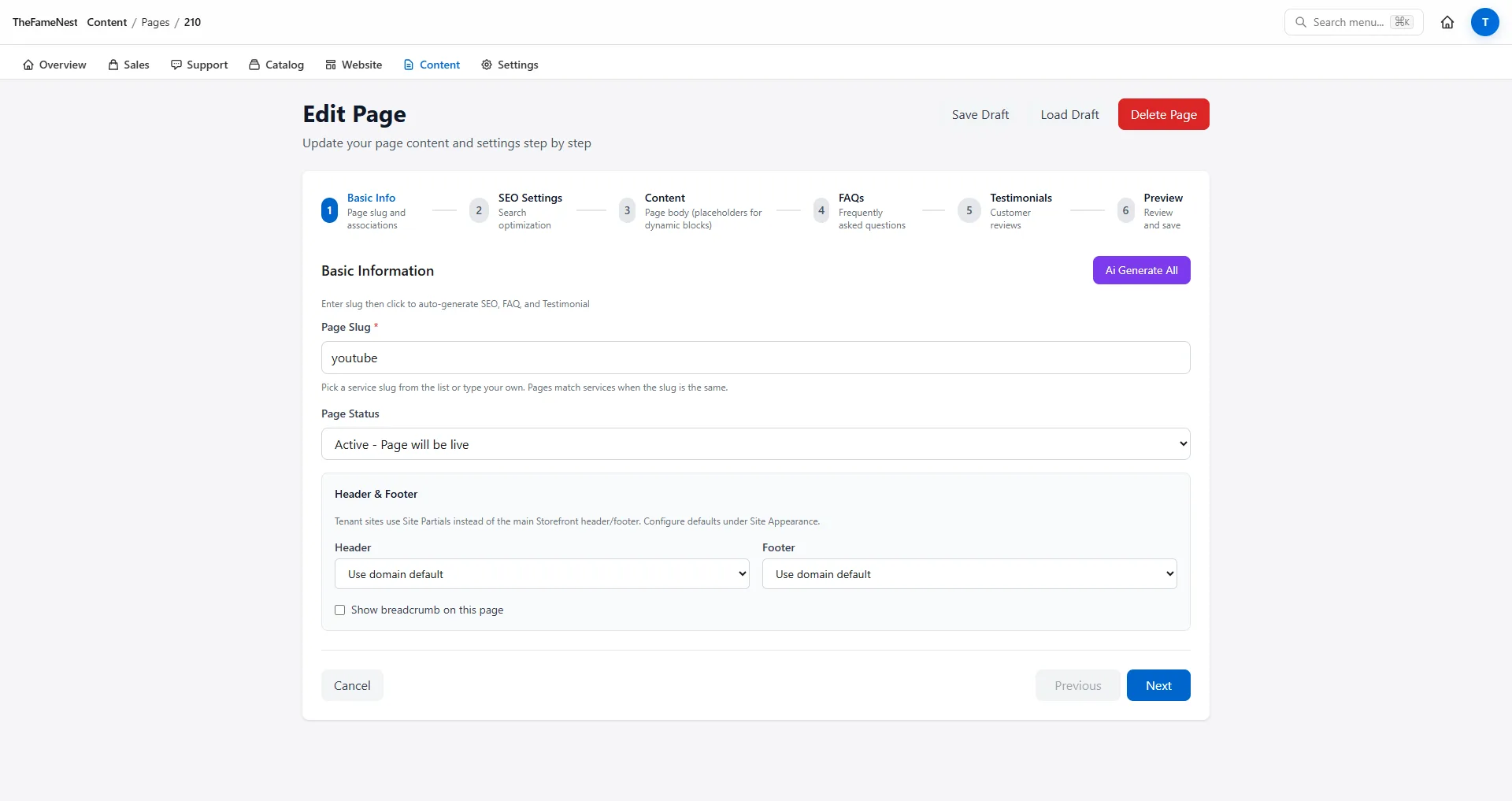Open the Header dropdown
The width and height of the screenshot is (1512, 801).
(542, 574)
